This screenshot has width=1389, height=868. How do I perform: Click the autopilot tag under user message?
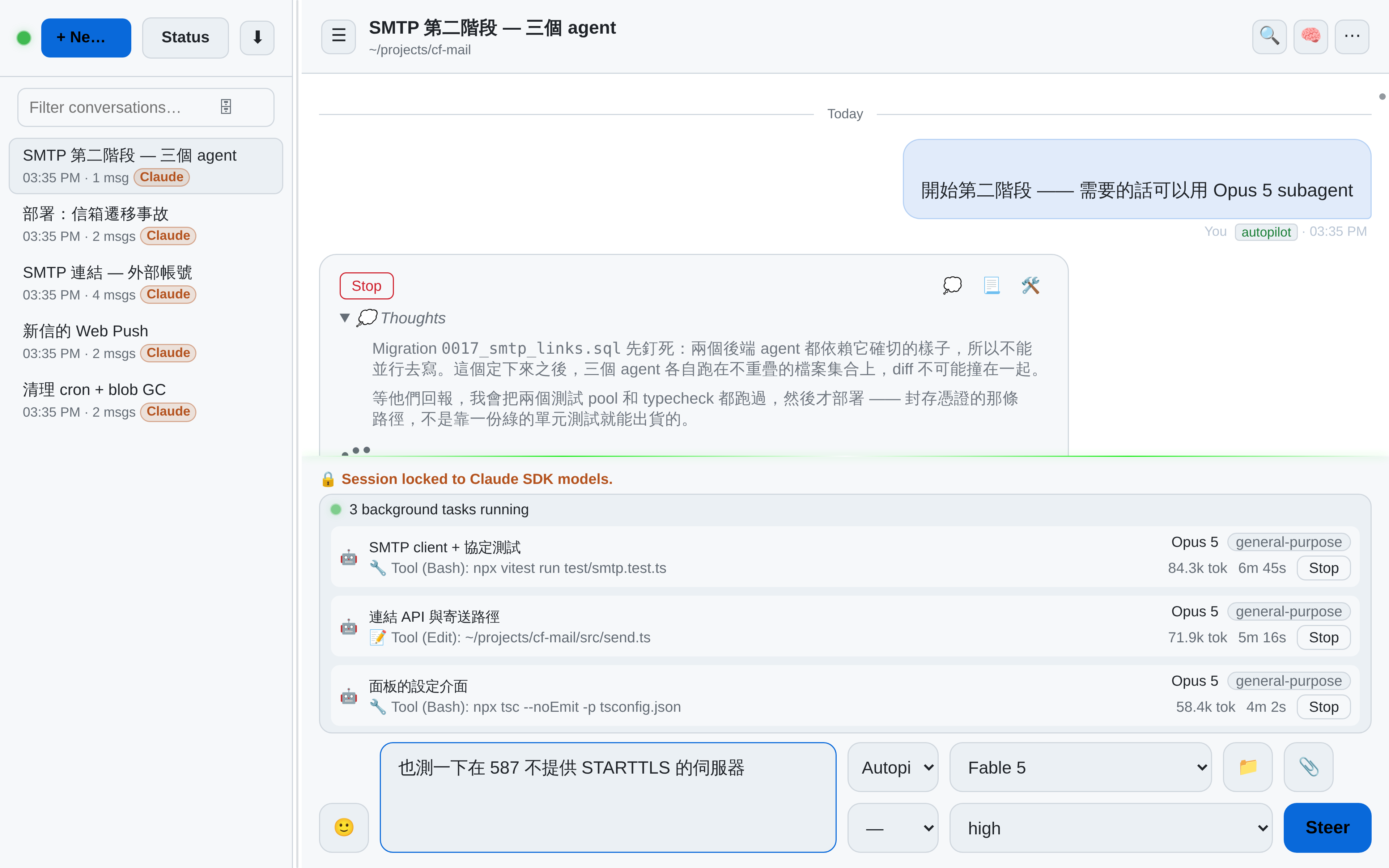(x=1266, y=232)
